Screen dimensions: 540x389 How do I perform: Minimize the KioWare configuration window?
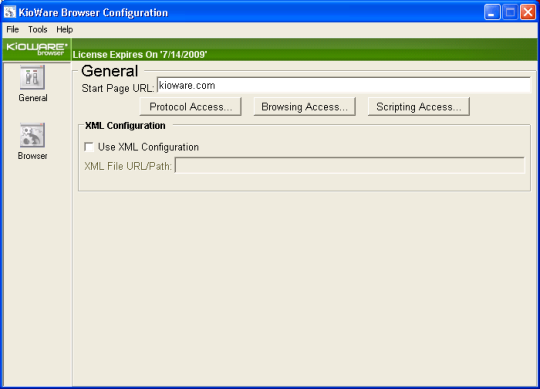(x=492, y=12)
